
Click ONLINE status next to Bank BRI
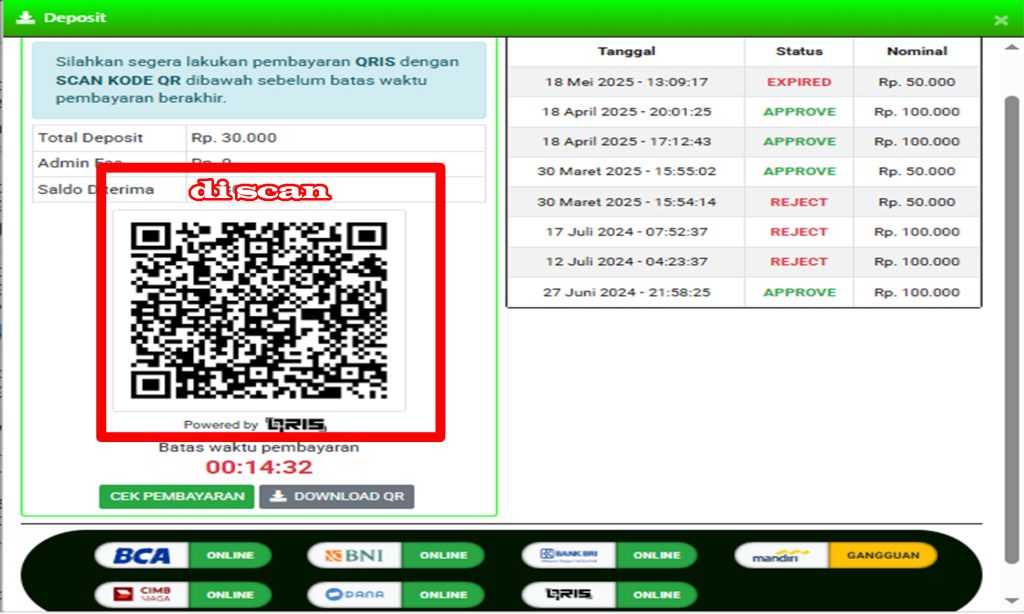pyautogui.click(x=656, y=555)
